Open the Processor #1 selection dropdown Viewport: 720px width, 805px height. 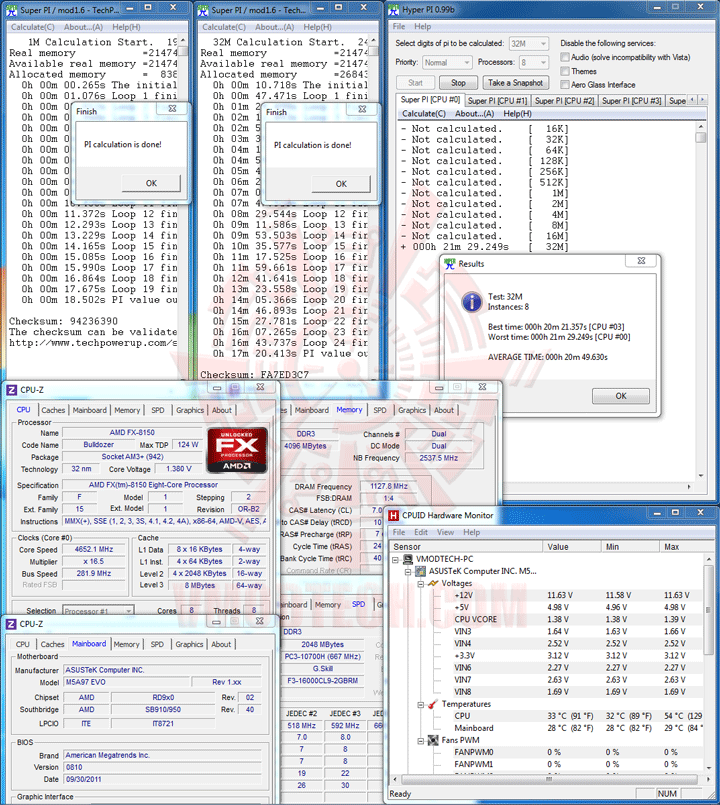[98, 610]
